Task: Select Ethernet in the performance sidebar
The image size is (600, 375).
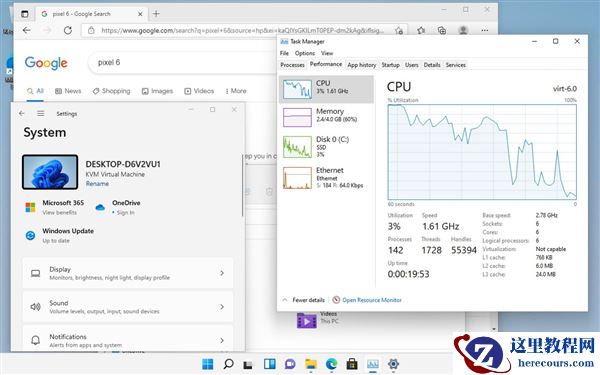Action: tap(326, 178)
